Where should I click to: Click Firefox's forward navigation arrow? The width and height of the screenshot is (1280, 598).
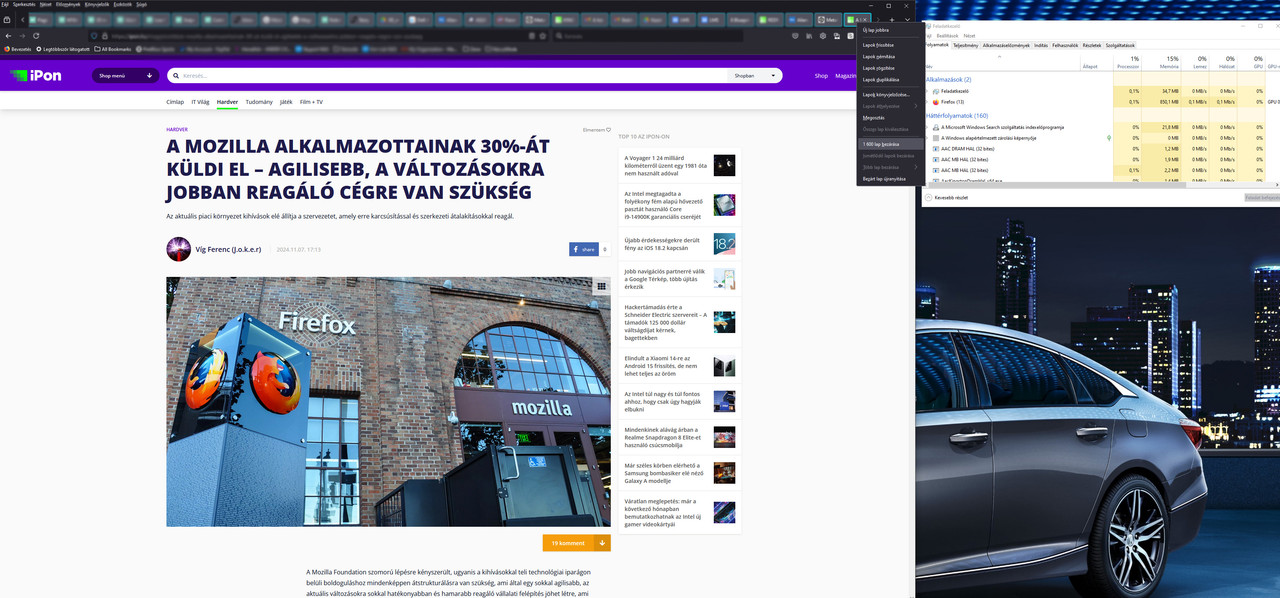22,36
